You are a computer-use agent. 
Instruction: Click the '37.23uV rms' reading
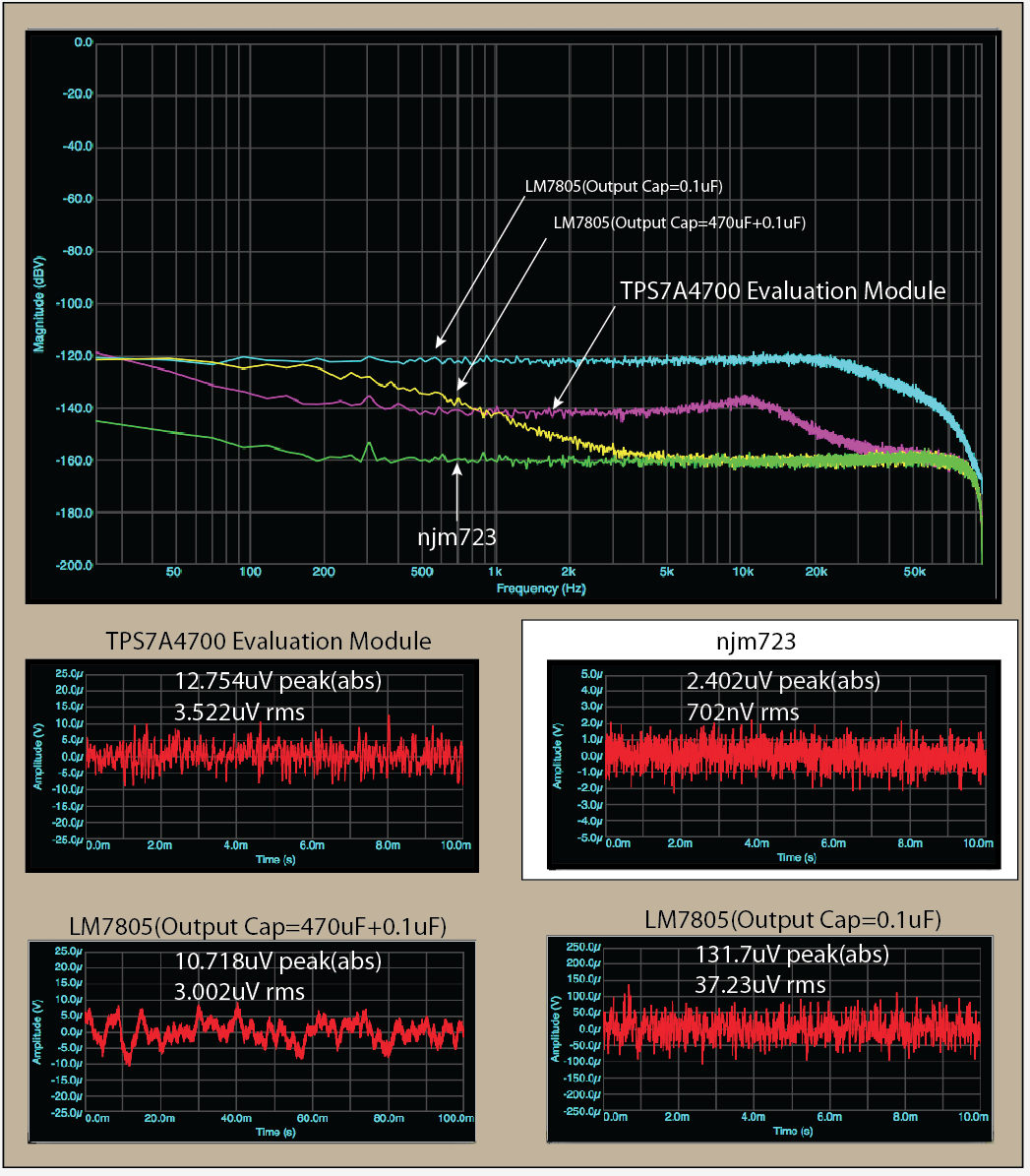pos(760,985)
